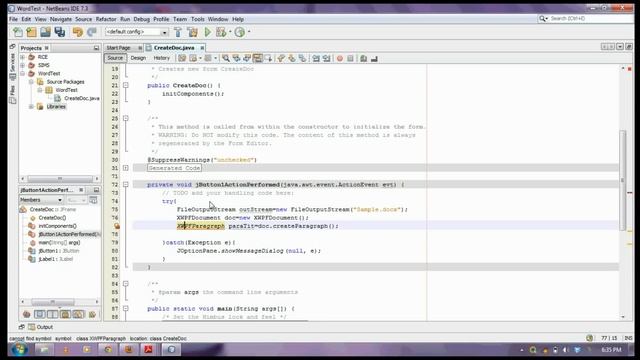Toggle Show Fields filter in Navigator

click(40, 314)
